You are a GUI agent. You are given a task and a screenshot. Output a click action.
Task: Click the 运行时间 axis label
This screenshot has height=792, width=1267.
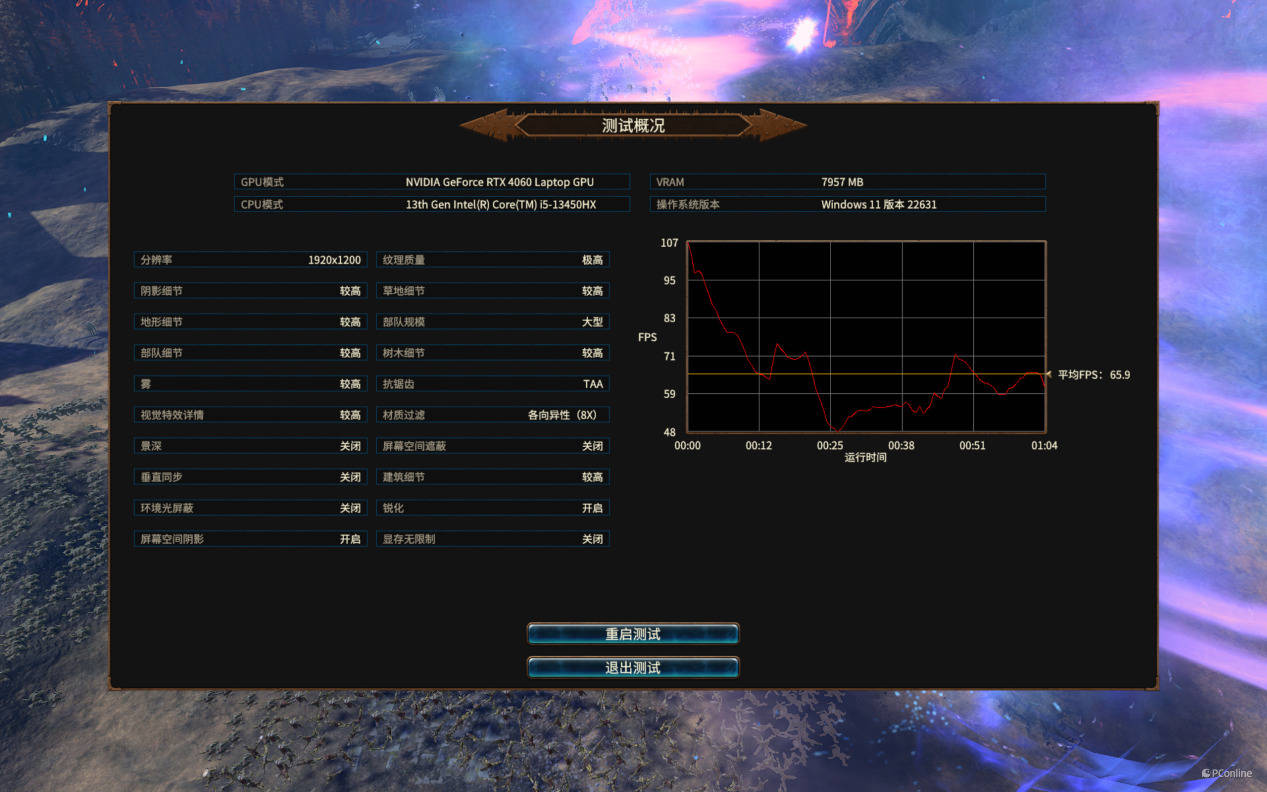coord(866,458)
